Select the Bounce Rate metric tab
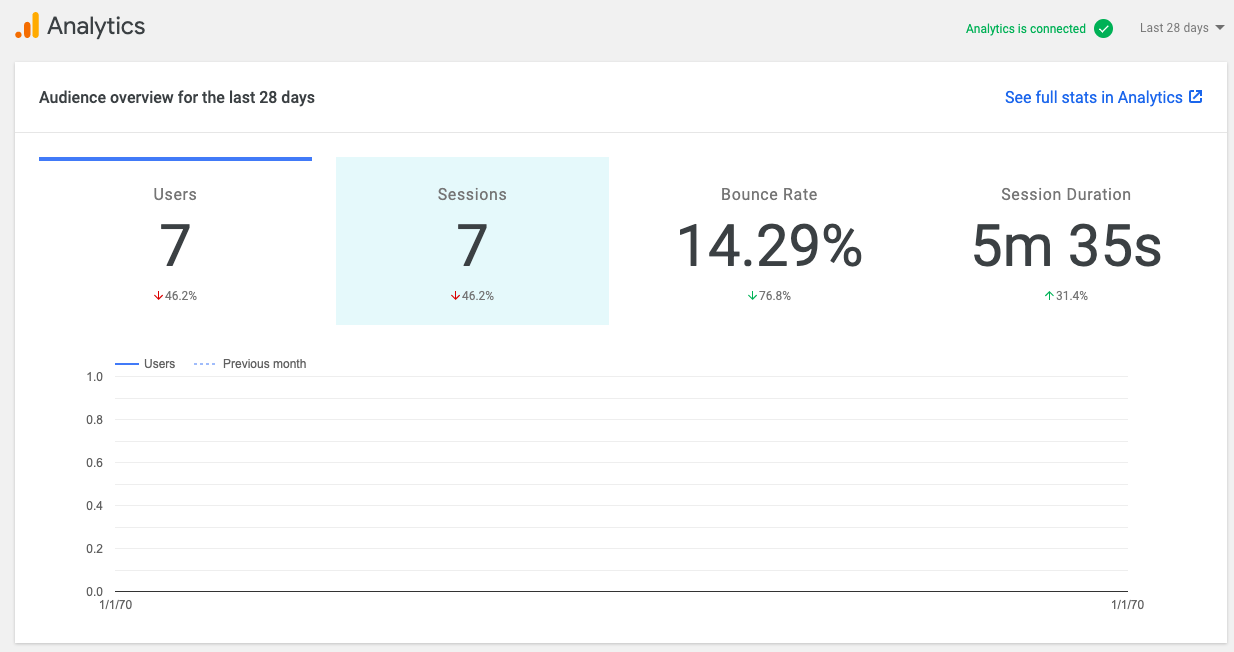This screenshot has width=1234, height=652. click(769, 241)
